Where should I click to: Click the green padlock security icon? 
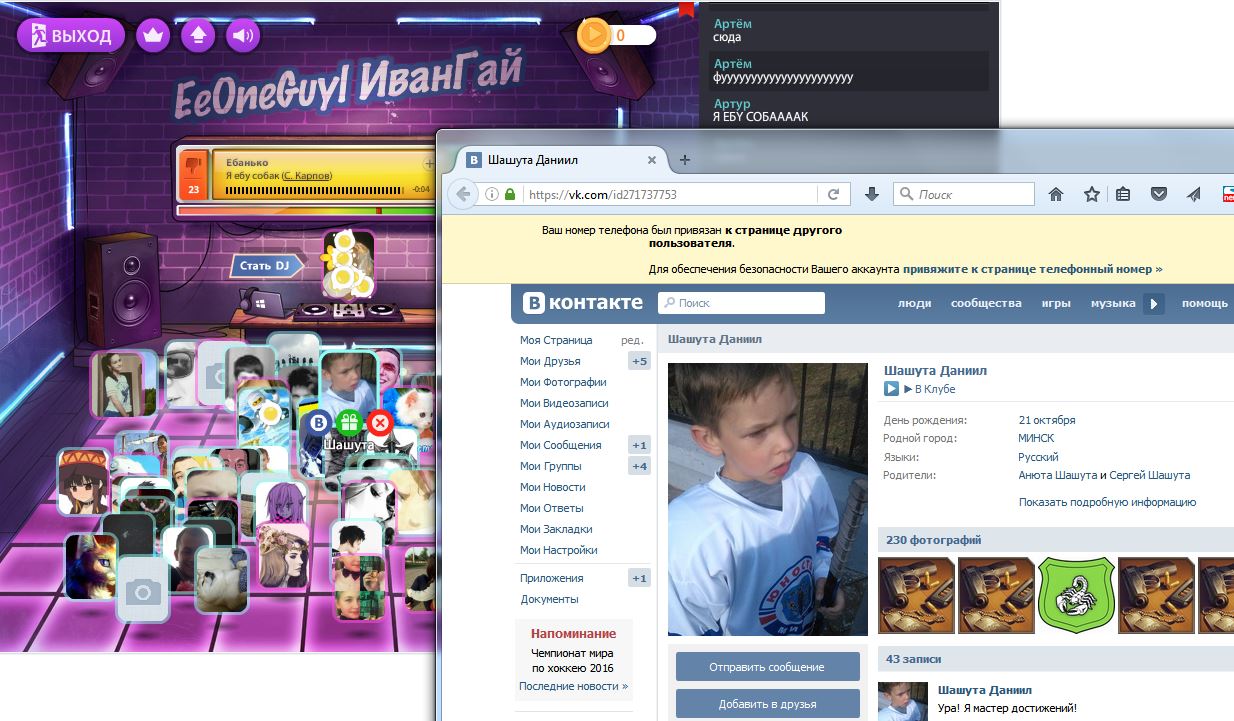(510, 195)
